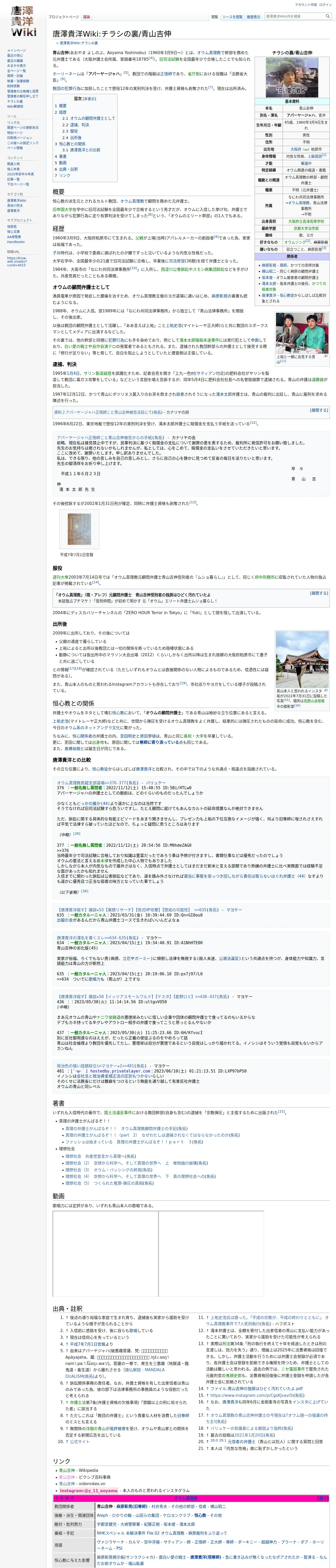The height and width of the screenshot is (1568, 336).
Task: Jump to TOC entry 1 概要
Action: (x=60, y=106)
